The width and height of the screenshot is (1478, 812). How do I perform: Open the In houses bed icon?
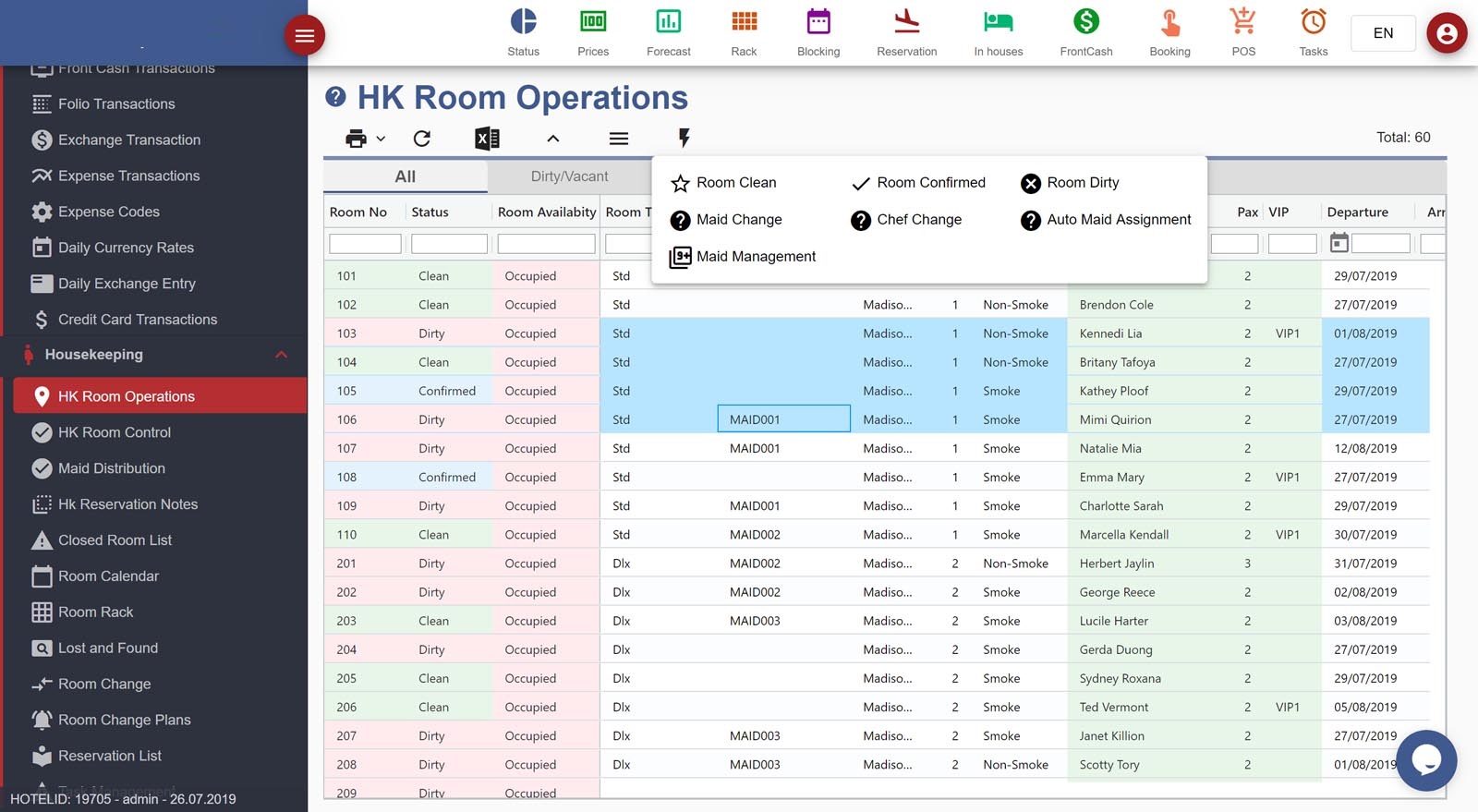click(x=999, y=21)
